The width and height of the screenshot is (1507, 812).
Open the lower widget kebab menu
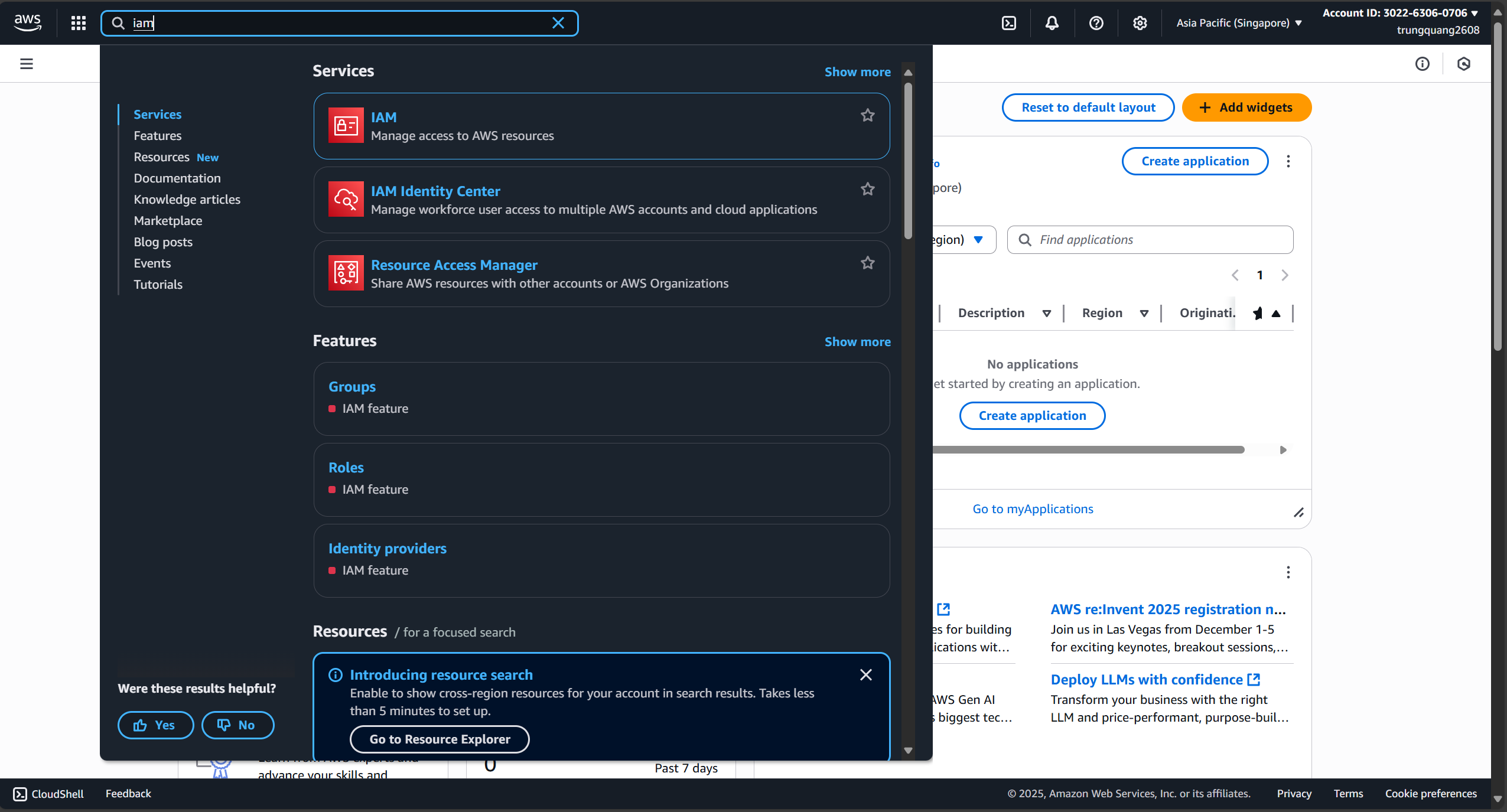point(1288,572)
